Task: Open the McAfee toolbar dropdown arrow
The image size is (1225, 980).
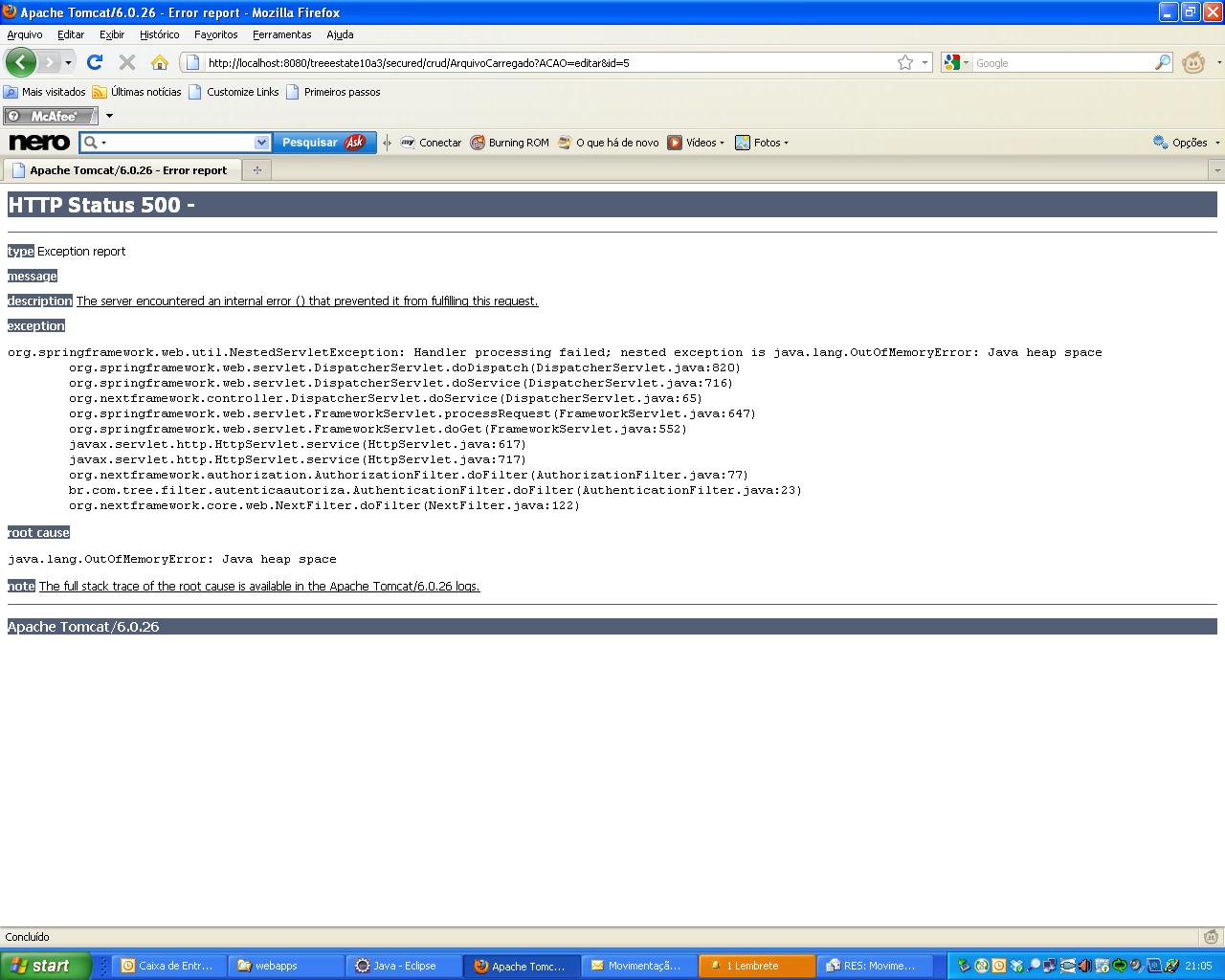Action: [109, 116]
